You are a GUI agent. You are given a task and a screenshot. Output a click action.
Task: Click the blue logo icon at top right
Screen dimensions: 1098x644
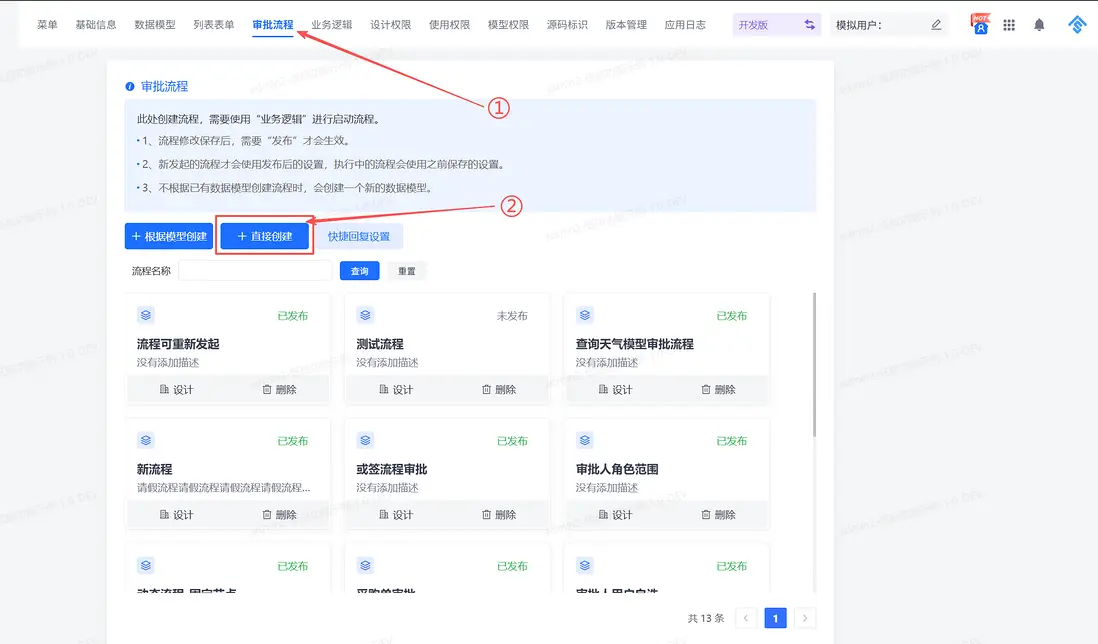pos(1077,24)
